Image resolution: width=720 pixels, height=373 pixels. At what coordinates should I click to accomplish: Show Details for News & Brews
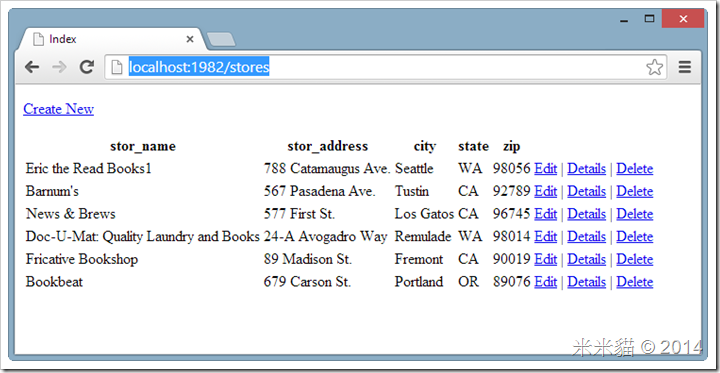click(586, 214)
